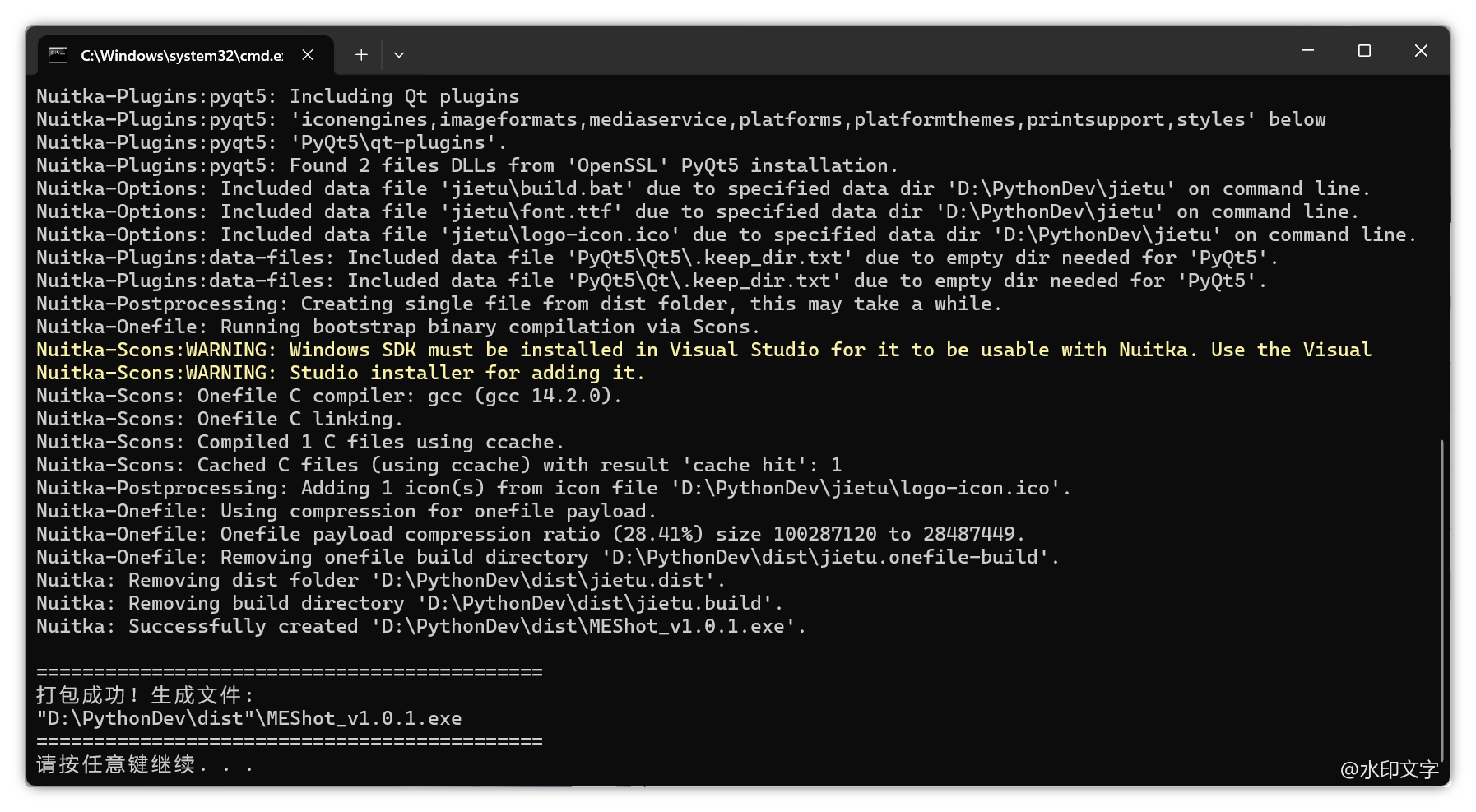
Task: Select the C:\Windows\system32\cmd.exe tab
Action: click(181, 55)
